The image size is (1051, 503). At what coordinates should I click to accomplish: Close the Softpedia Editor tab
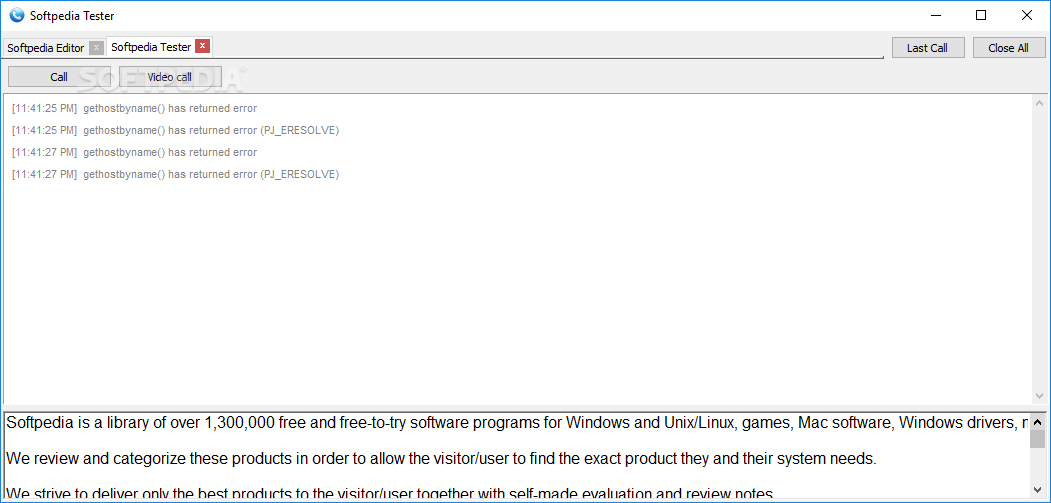[96, 48]
